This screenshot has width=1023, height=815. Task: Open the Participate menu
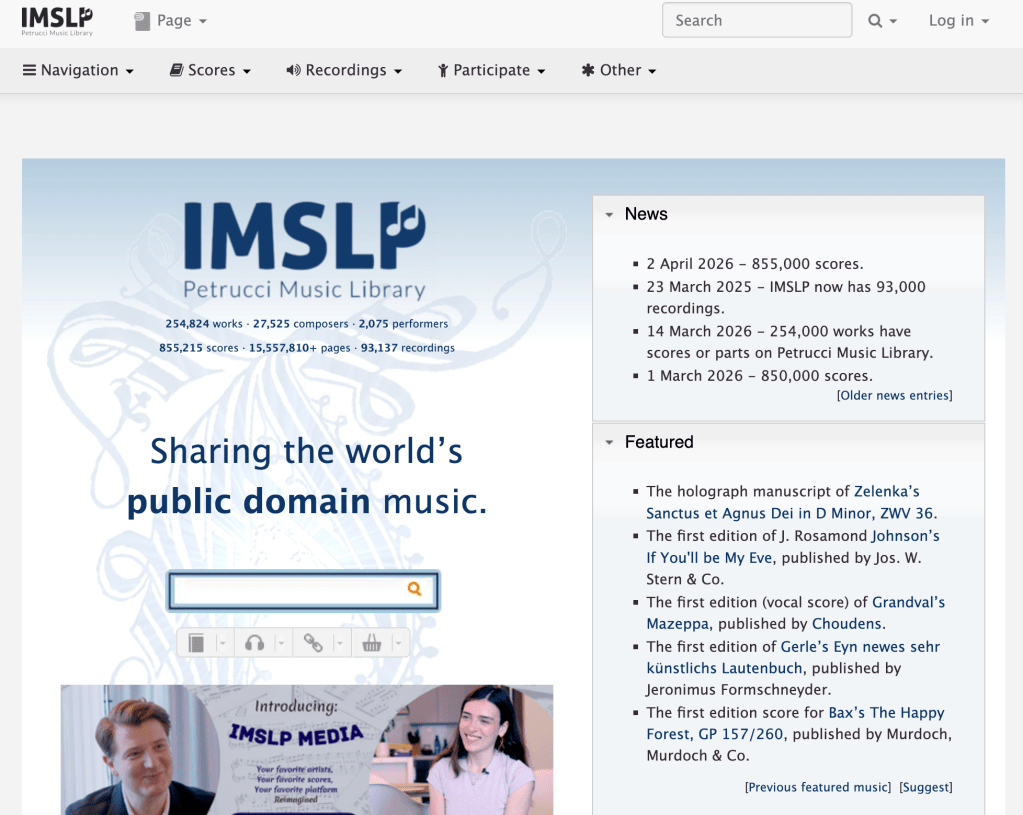click(491, 70)
